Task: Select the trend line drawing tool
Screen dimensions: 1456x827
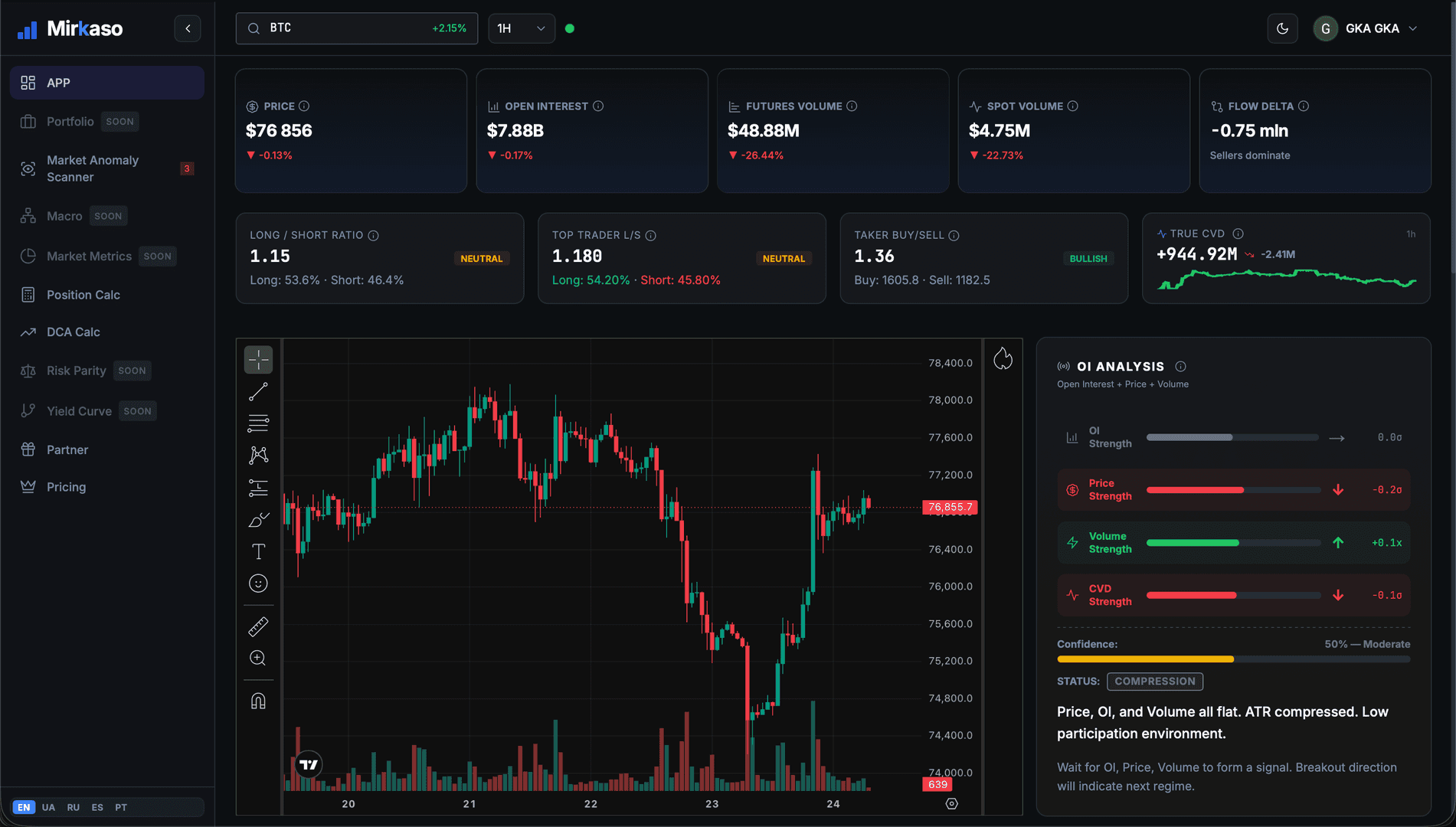Action: 258,392
